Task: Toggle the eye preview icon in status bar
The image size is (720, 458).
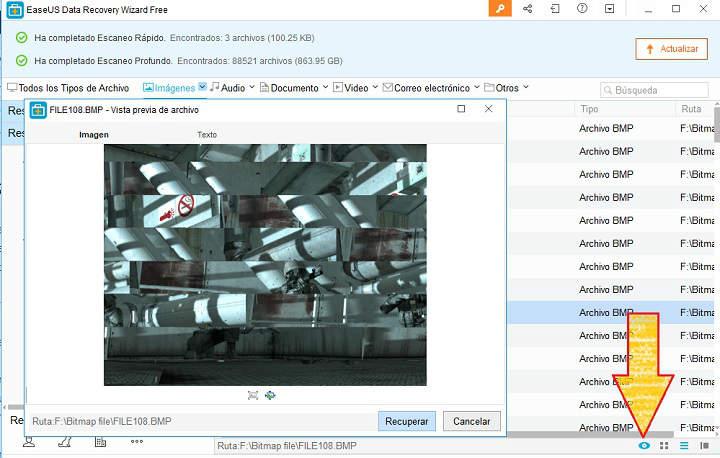Action: point(644,445)
